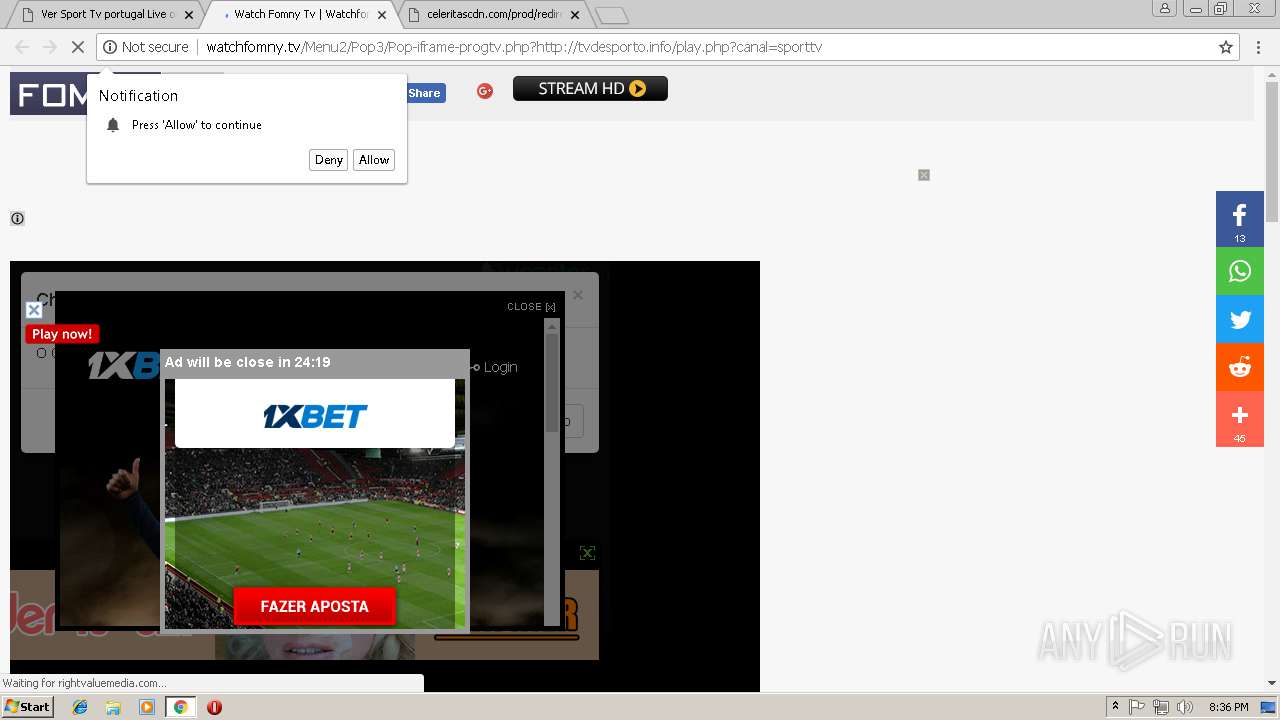The width and height of the screenshot is (1280, 720).
Task: Show hidden system tray icons
Action: (1115, 707)
